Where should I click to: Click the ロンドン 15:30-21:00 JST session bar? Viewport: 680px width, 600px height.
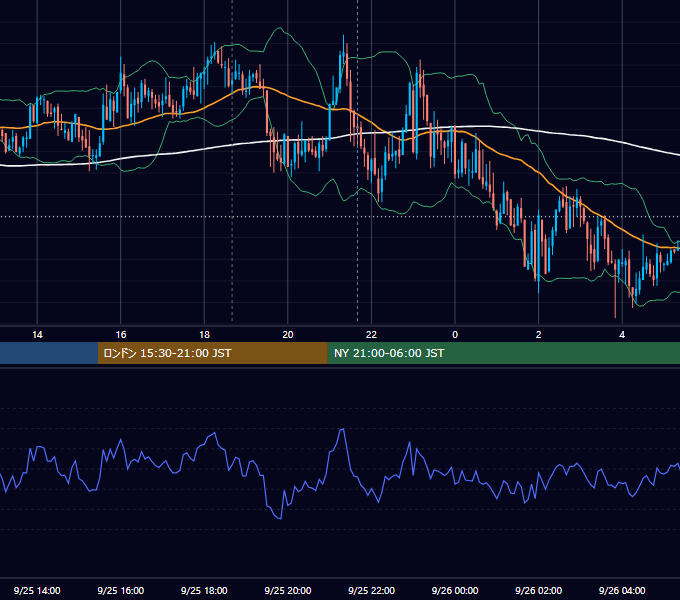coord(212,353)
